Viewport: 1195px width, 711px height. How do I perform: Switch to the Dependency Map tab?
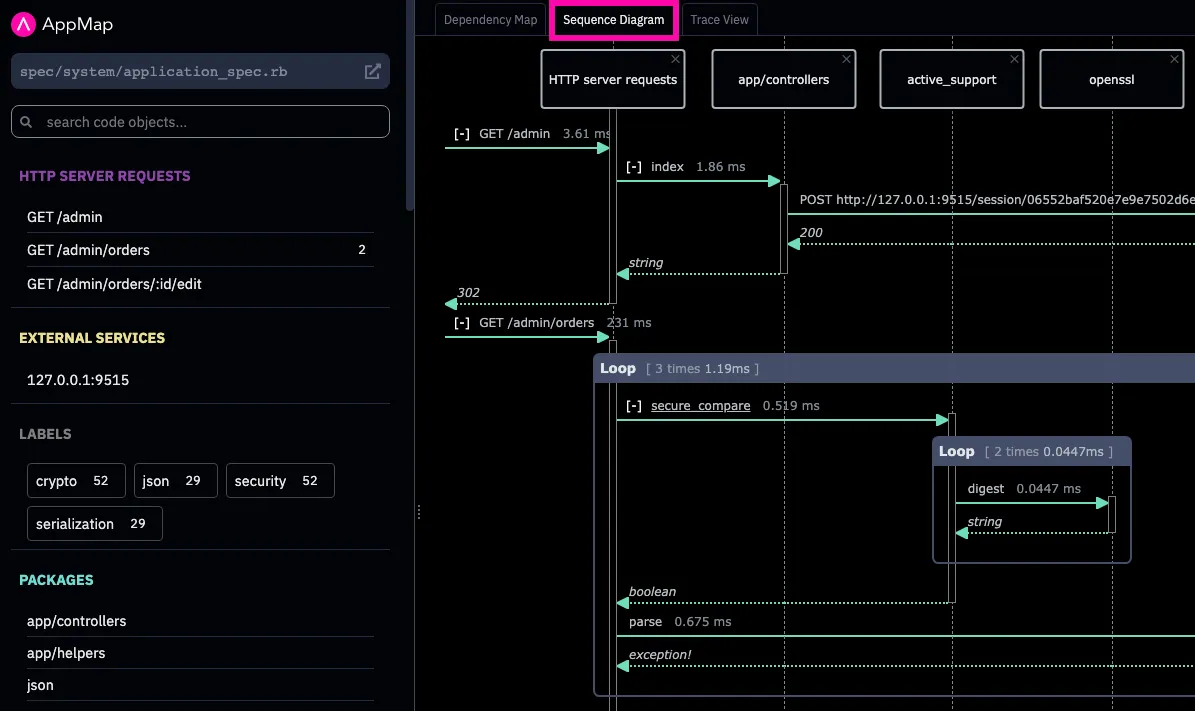[491, 20]
